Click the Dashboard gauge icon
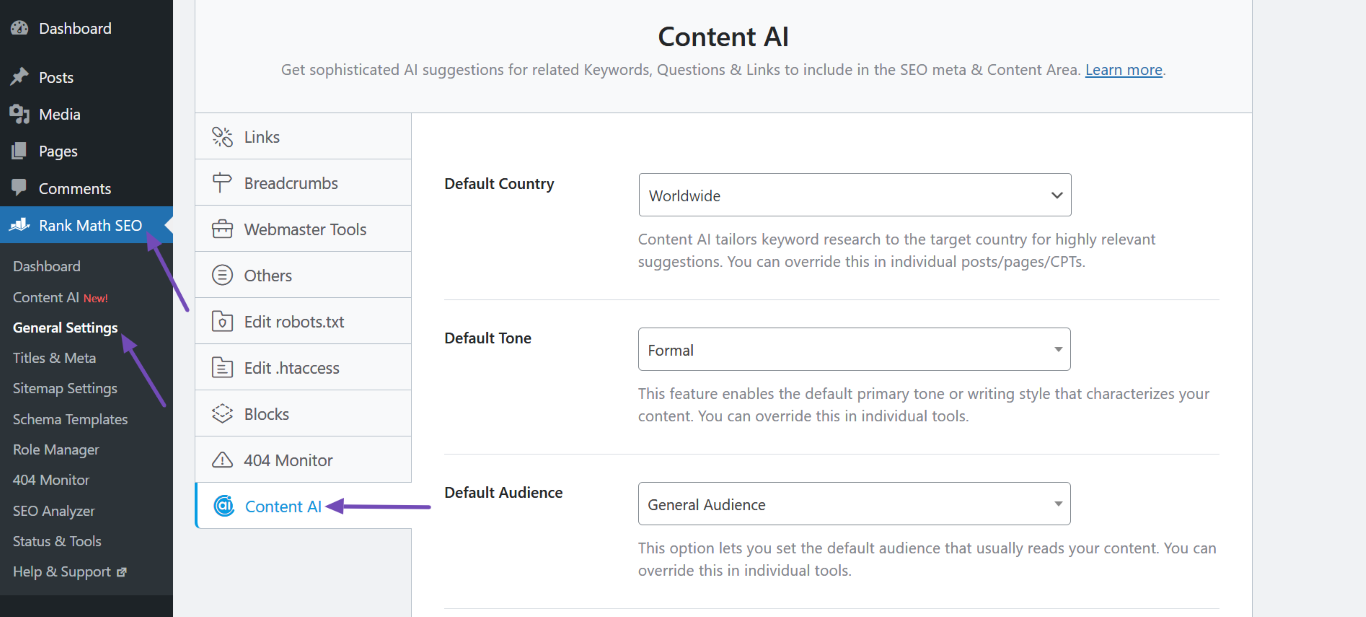This screenshot has height=617, width=1366. 19,28
